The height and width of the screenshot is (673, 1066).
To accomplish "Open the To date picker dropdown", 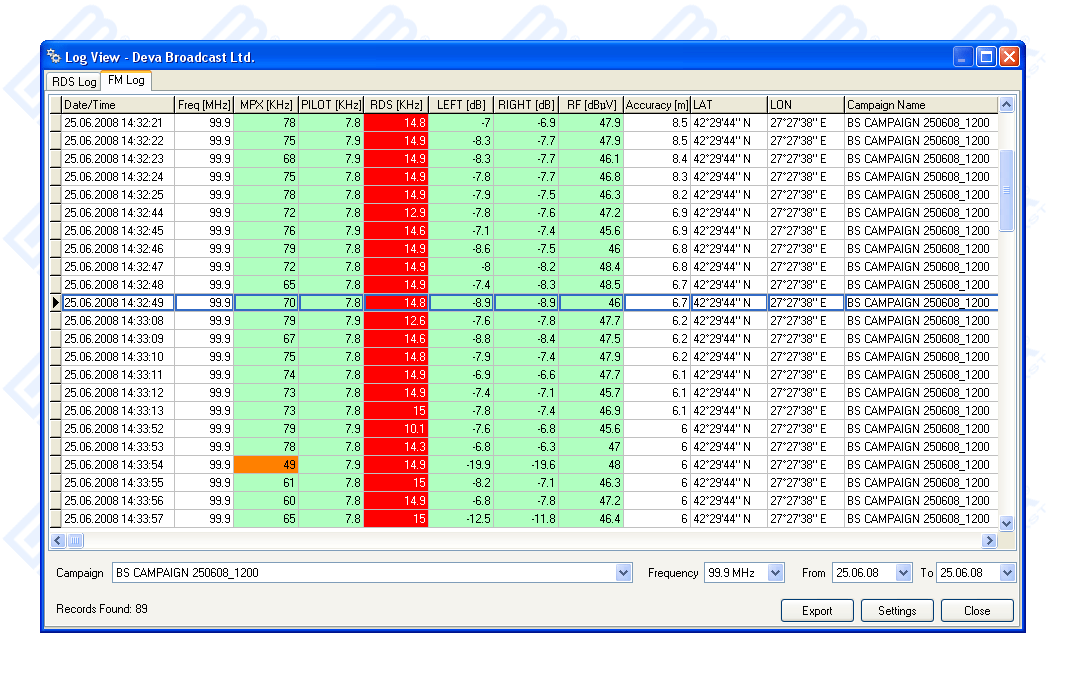I will (x=1007, y=573).
